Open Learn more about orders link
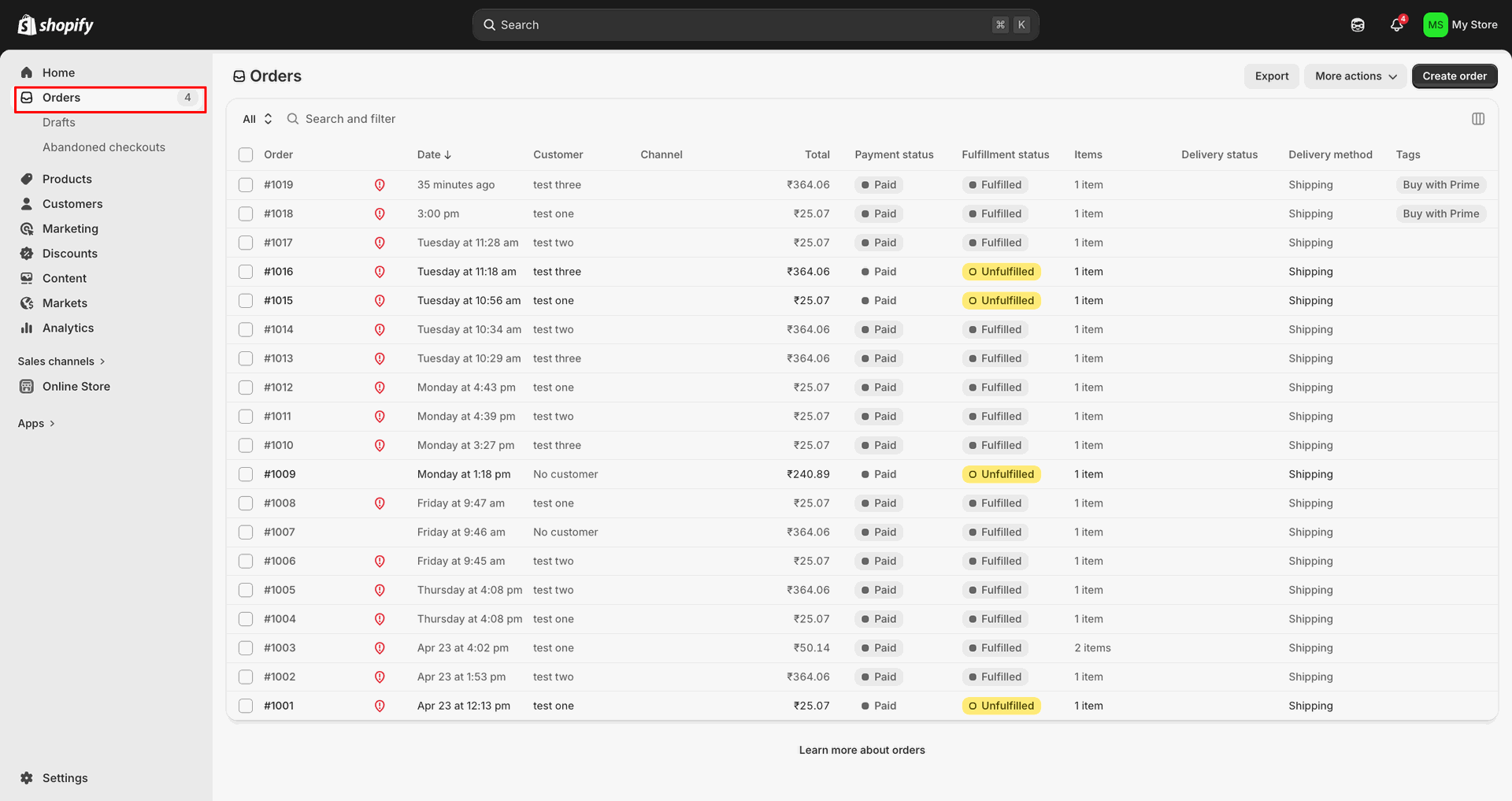Screen dimensions: 1512x801 [x=862, y=750]
